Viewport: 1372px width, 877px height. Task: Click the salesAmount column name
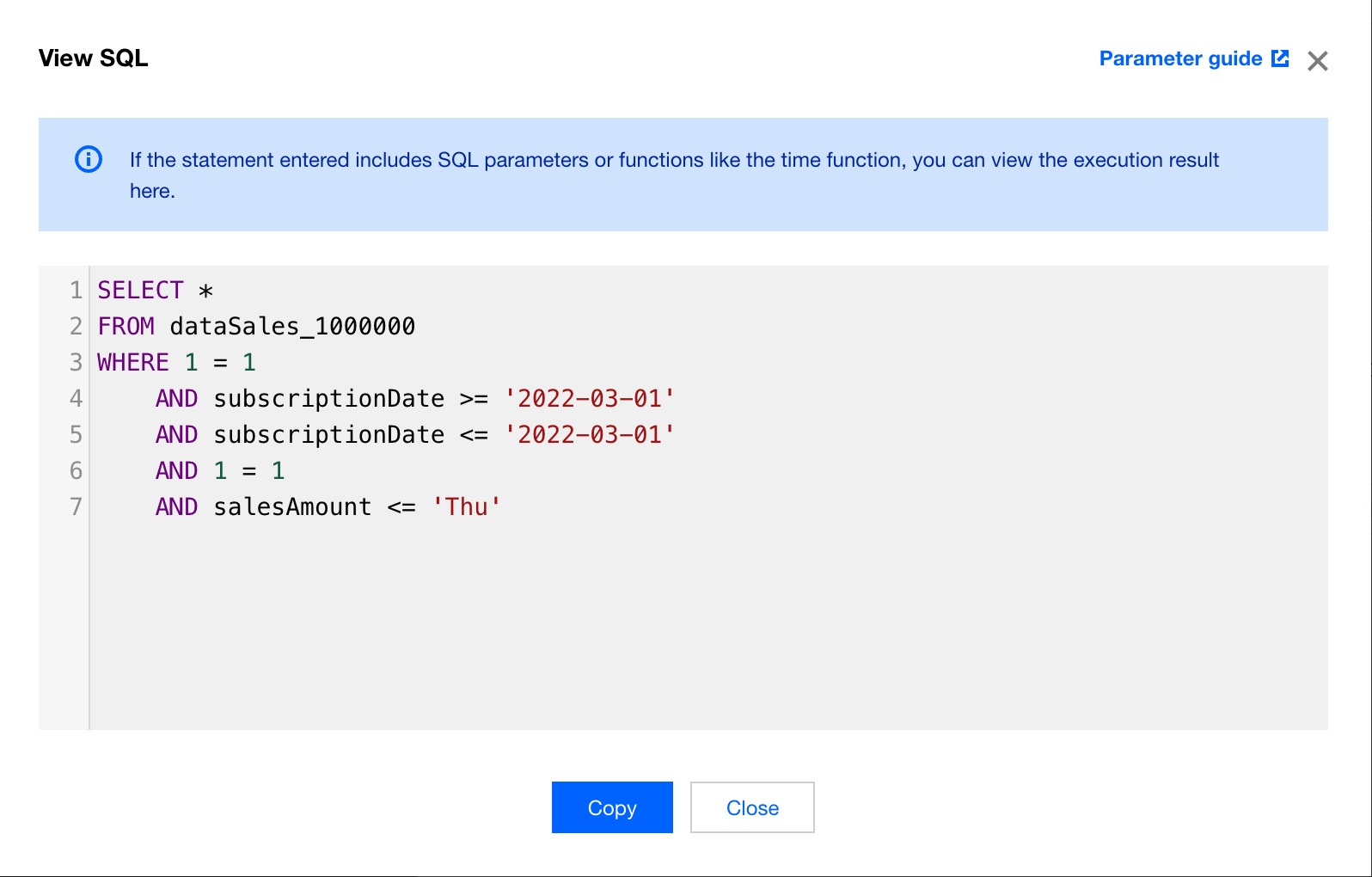(292, 507)
